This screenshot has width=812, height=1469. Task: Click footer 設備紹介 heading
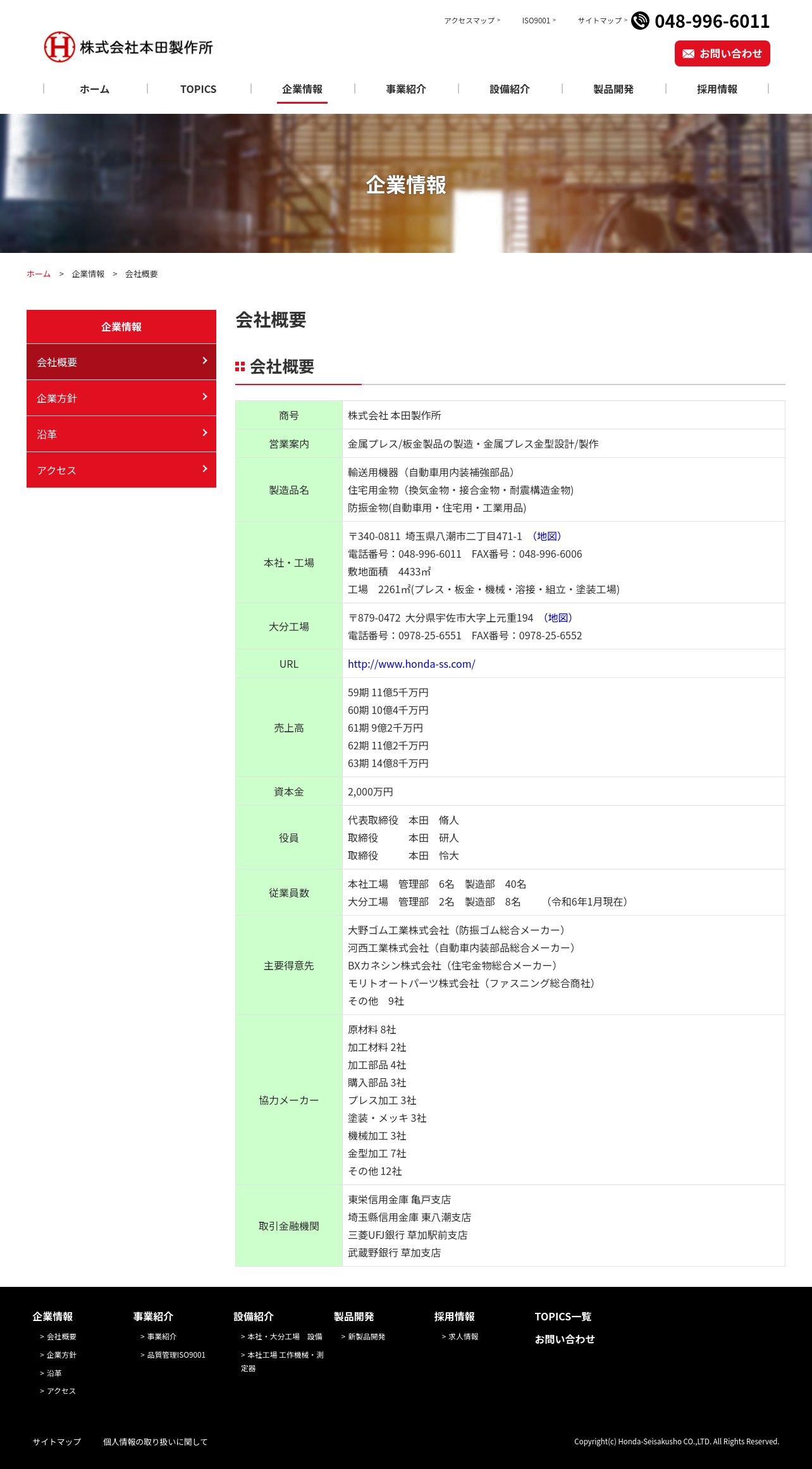point(254,1317)
